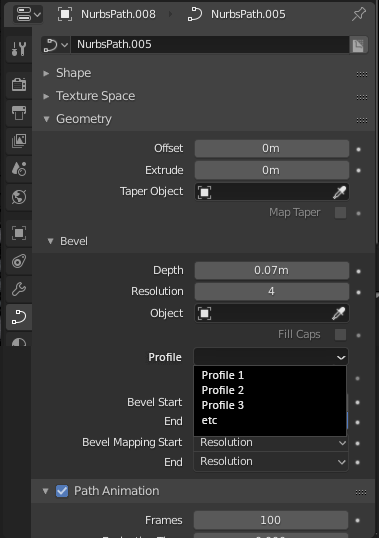
Task: Open the editor type menu
Action: click(x=28, y=14)
